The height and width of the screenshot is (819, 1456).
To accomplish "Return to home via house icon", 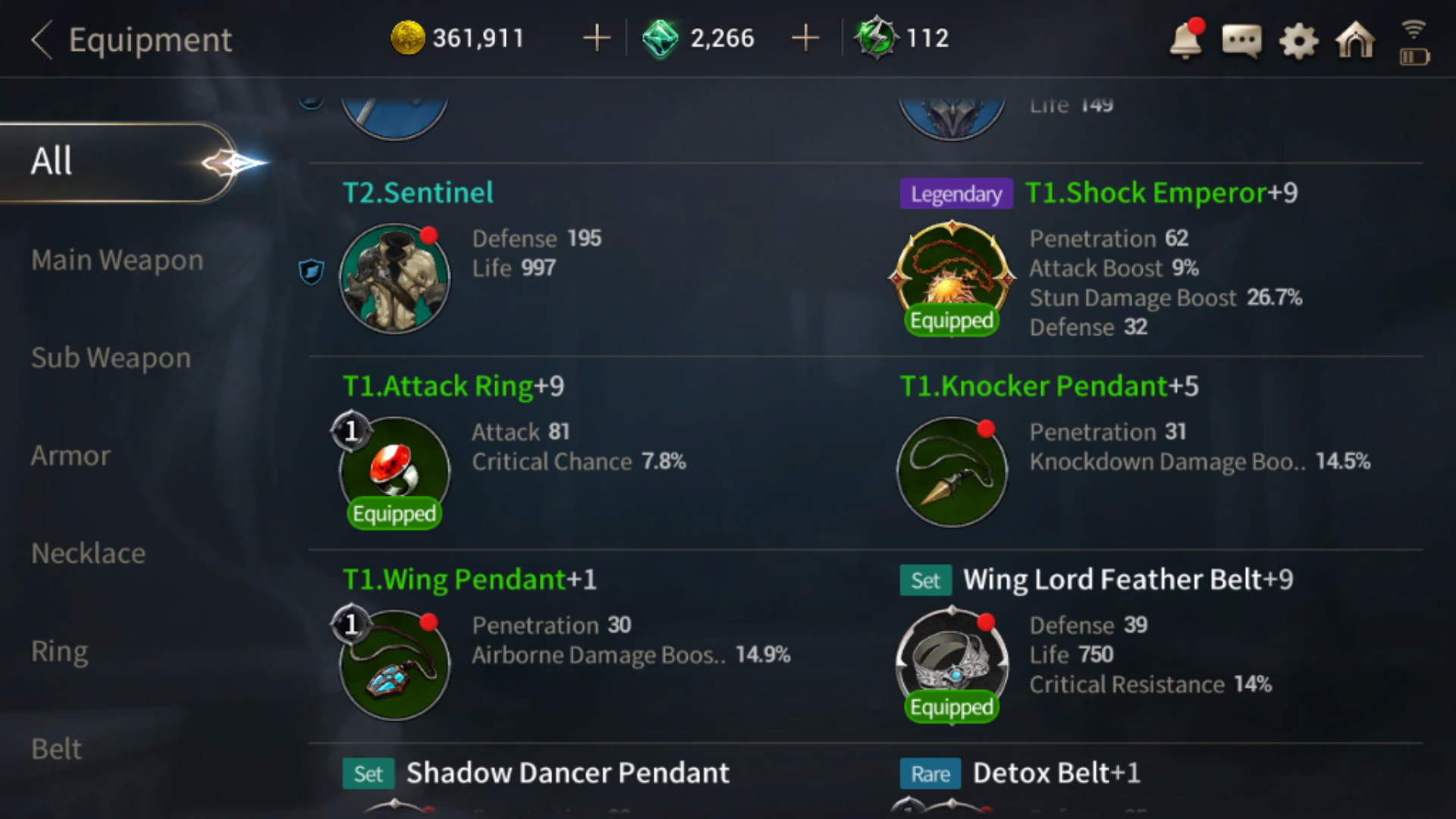I will 1356,39.
